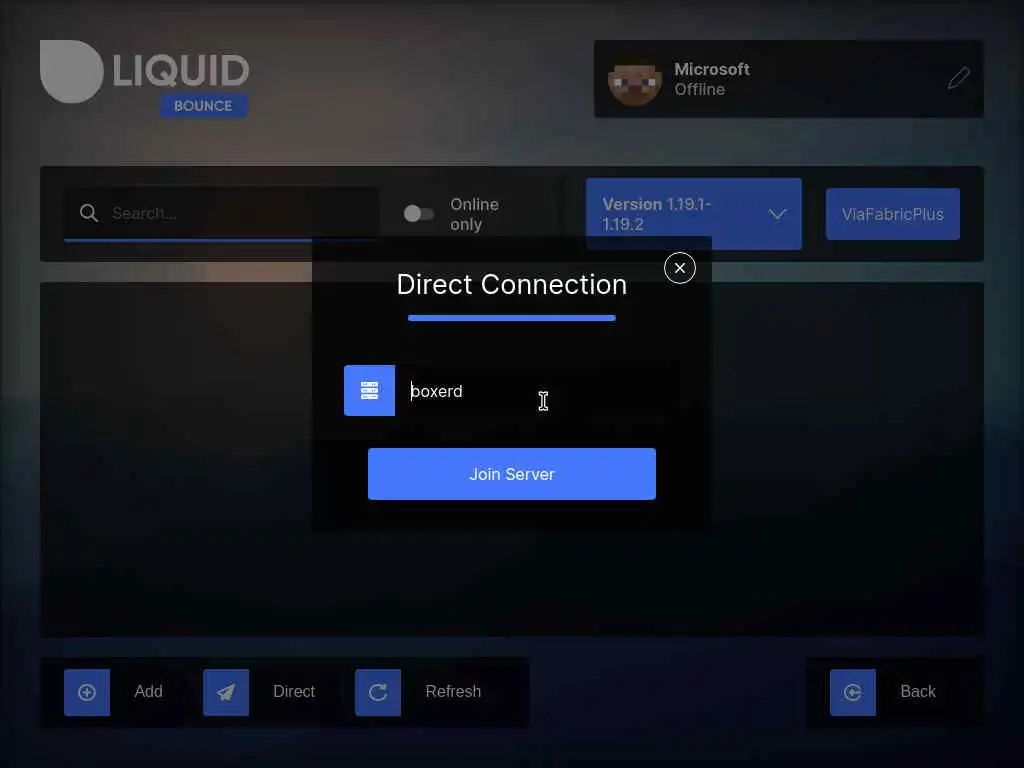The height and width of the screenshot is (768, 1024).
Task: Click the chevron arrow on the version selector
Action: click(777, 214)
